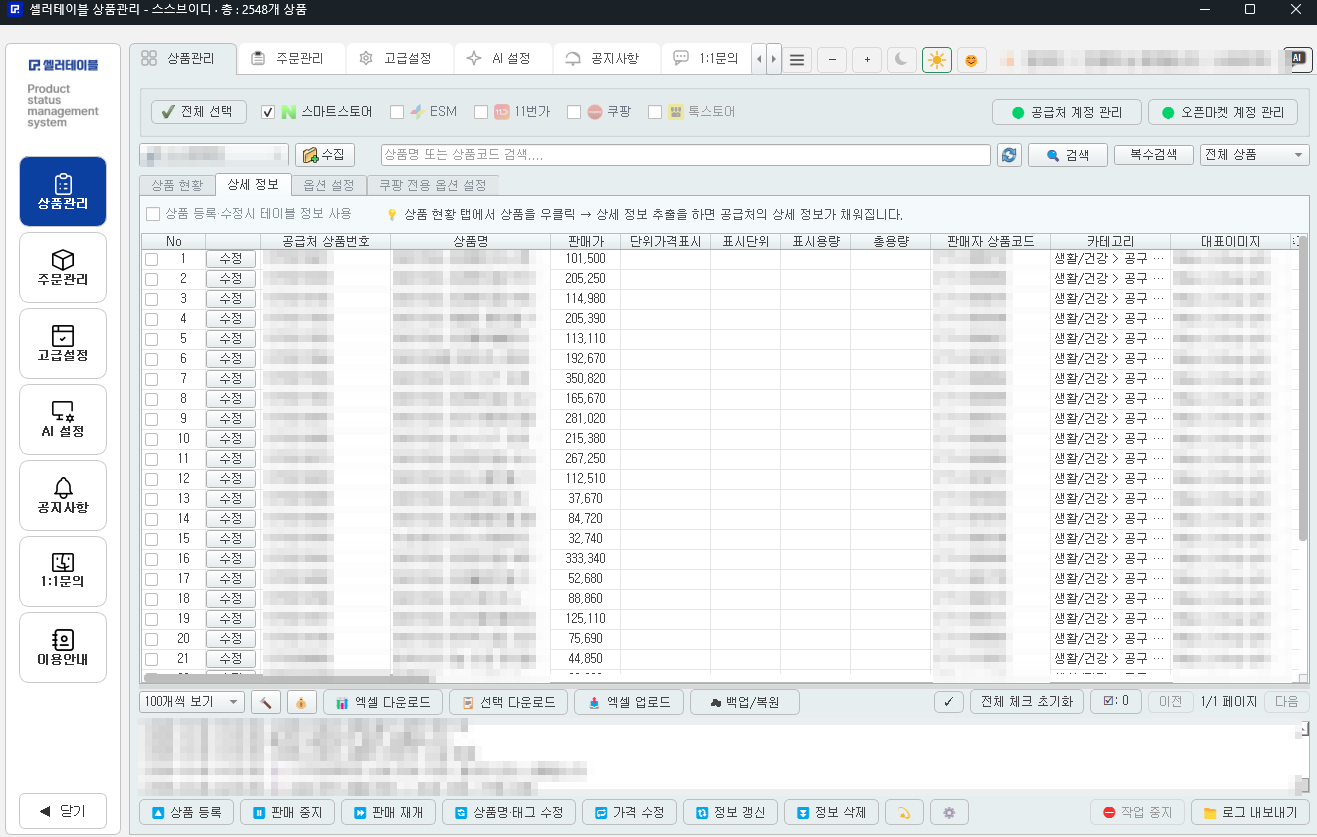
Task: Click in the 상품명 또는 상품코드 search field
Action: pos(686,155)
